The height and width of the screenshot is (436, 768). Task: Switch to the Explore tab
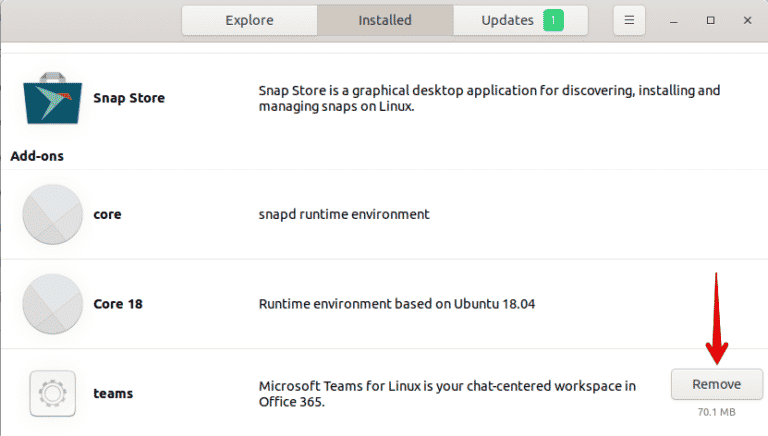[x=249, y=20]
